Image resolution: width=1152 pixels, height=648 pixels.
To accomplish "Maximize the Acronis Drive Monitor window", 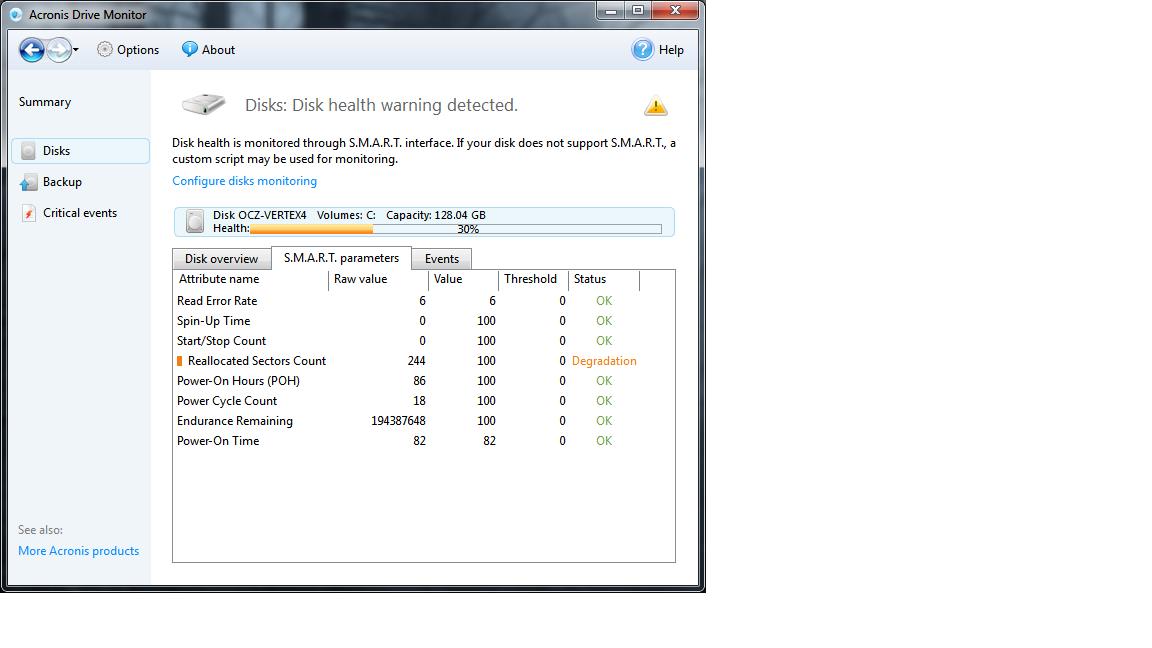I will coord(638,11).
